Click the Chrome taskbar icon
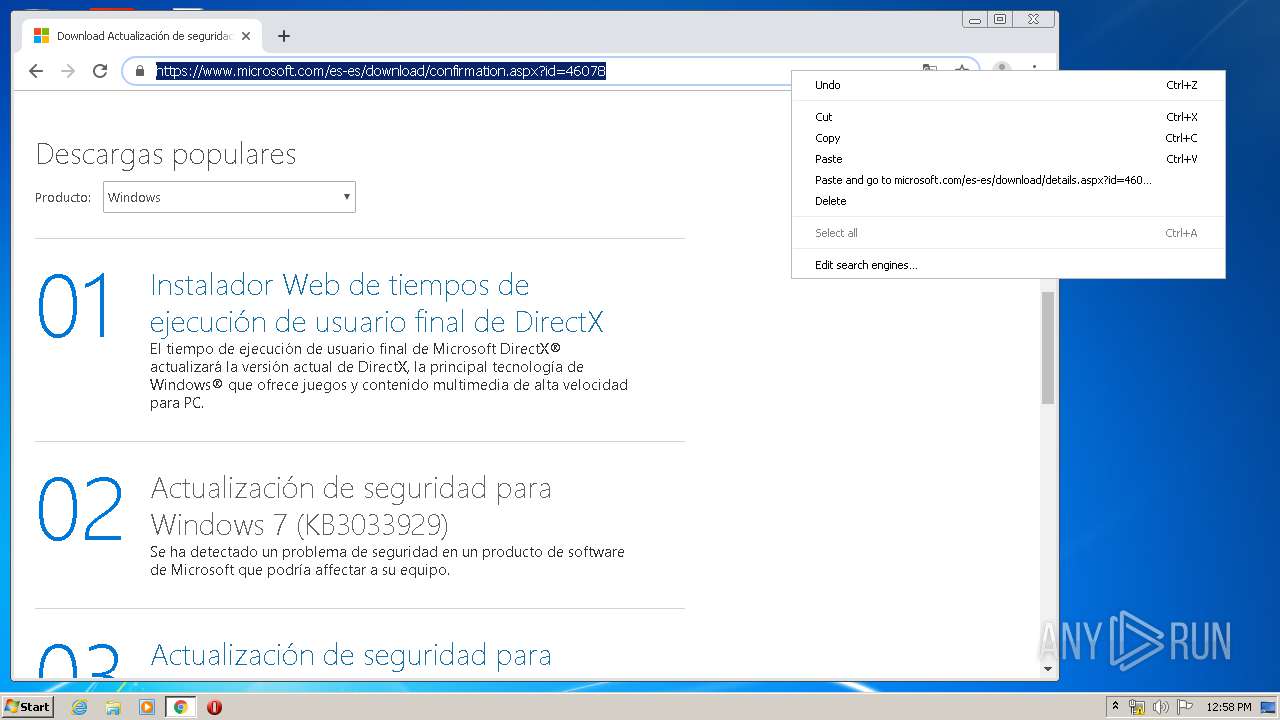1280x720 pixels. point(180,707)
